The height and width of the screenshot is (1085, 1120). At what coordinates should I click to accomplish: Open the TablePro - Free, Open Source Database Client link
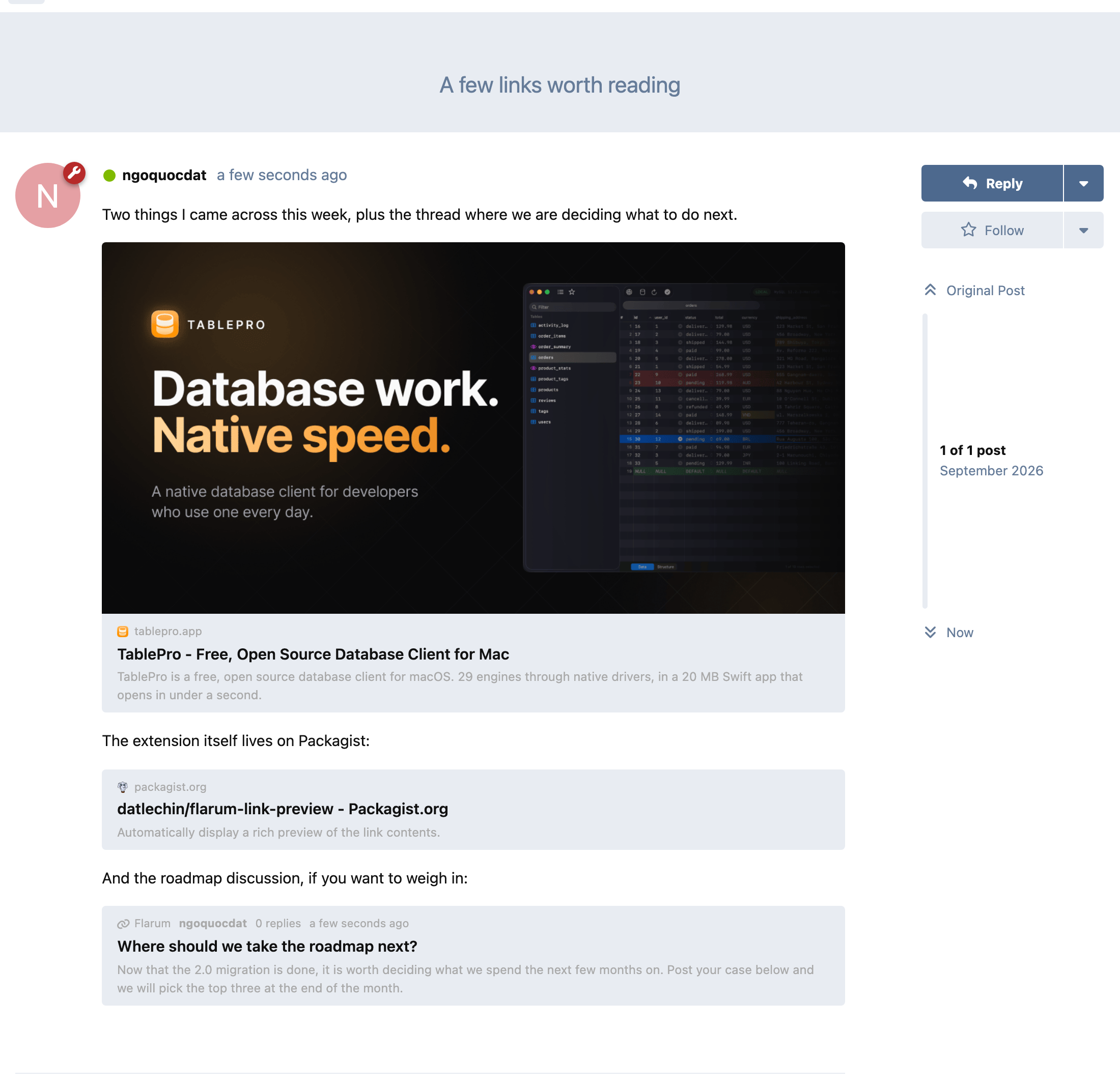pos(313,654)
